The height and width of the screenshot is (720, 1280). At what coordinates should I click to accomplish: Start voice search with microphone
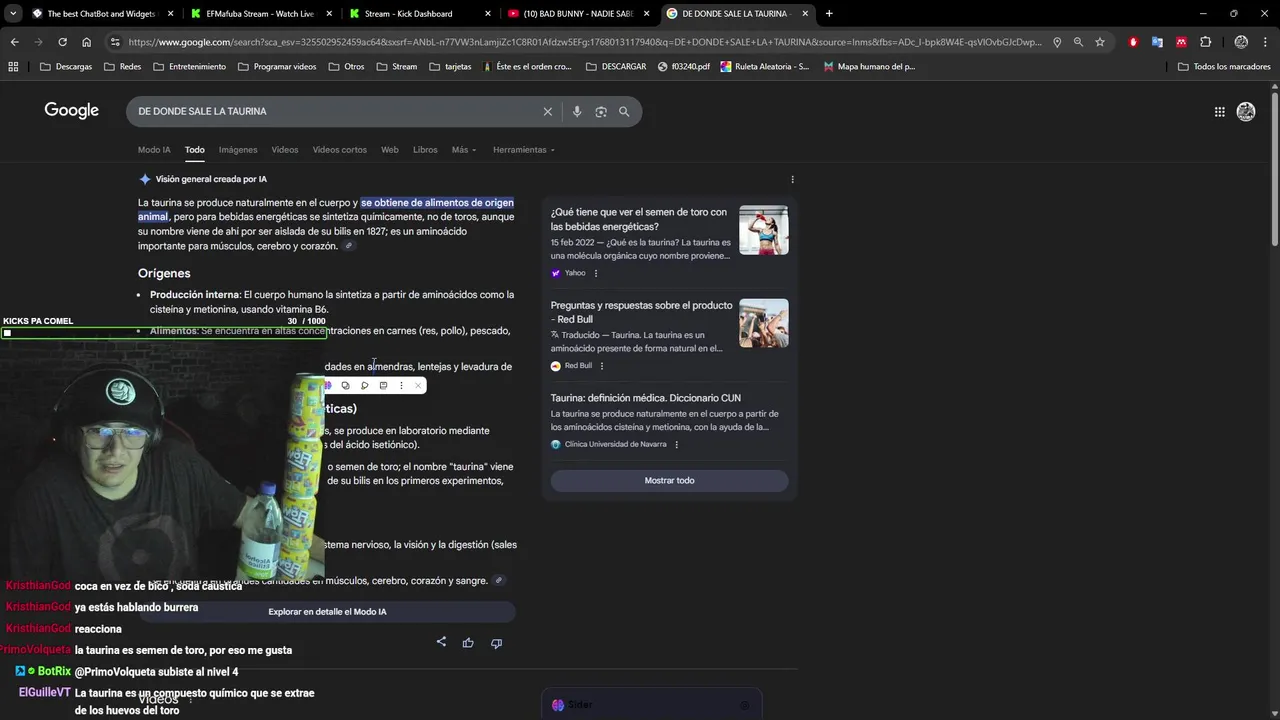[577, 111]
